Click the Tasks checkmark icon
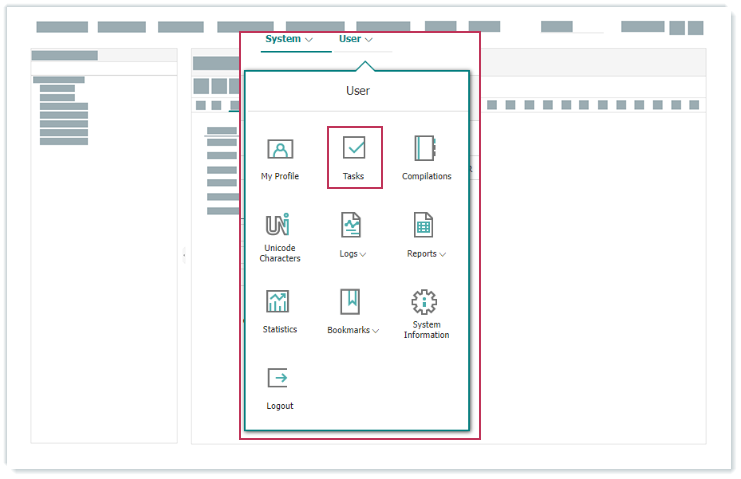Image resolution: width=741 pixels, height=479 pixels. pos(354,148)
